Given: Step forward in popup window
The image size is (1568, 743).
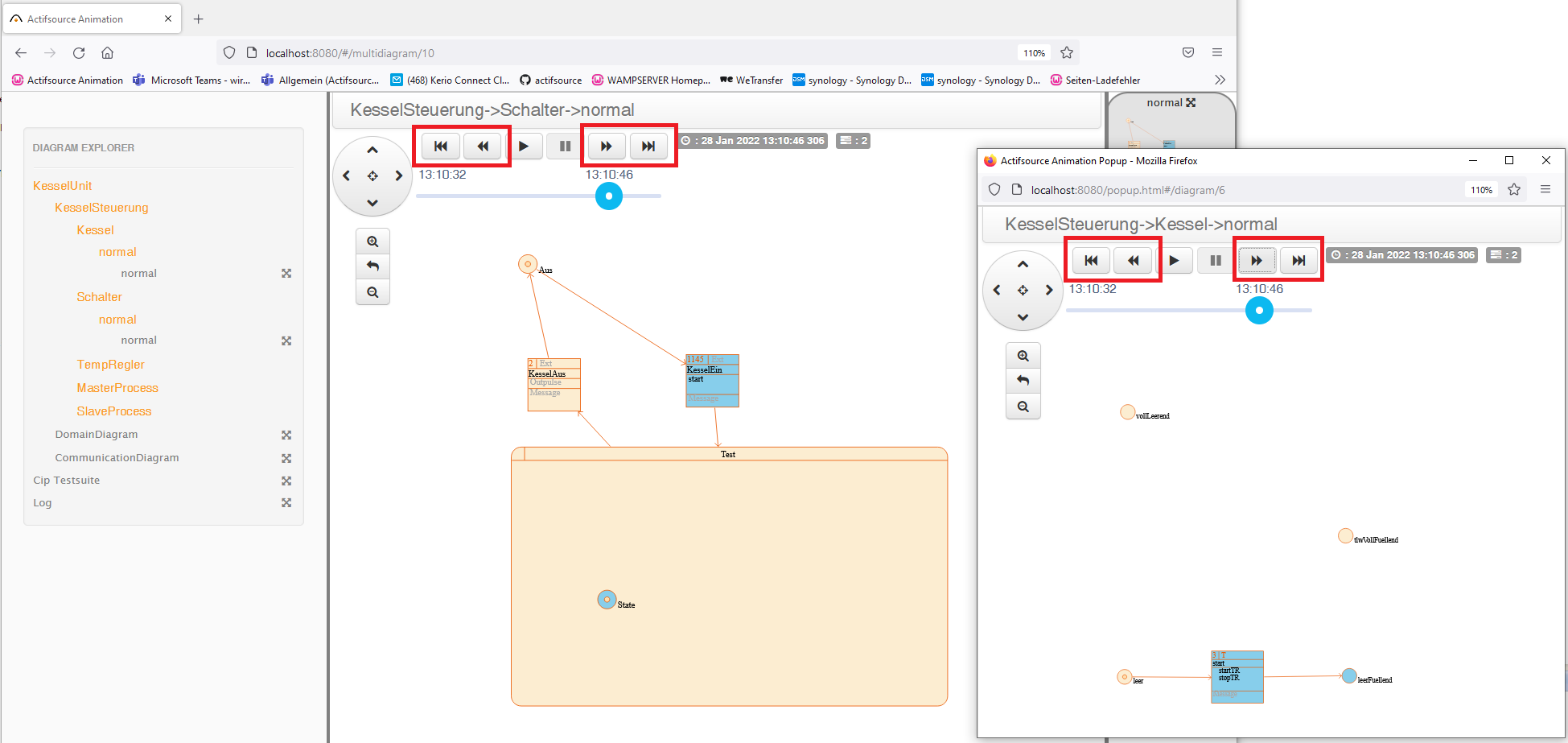Looking at the screenshot, I should [1257, 261].
